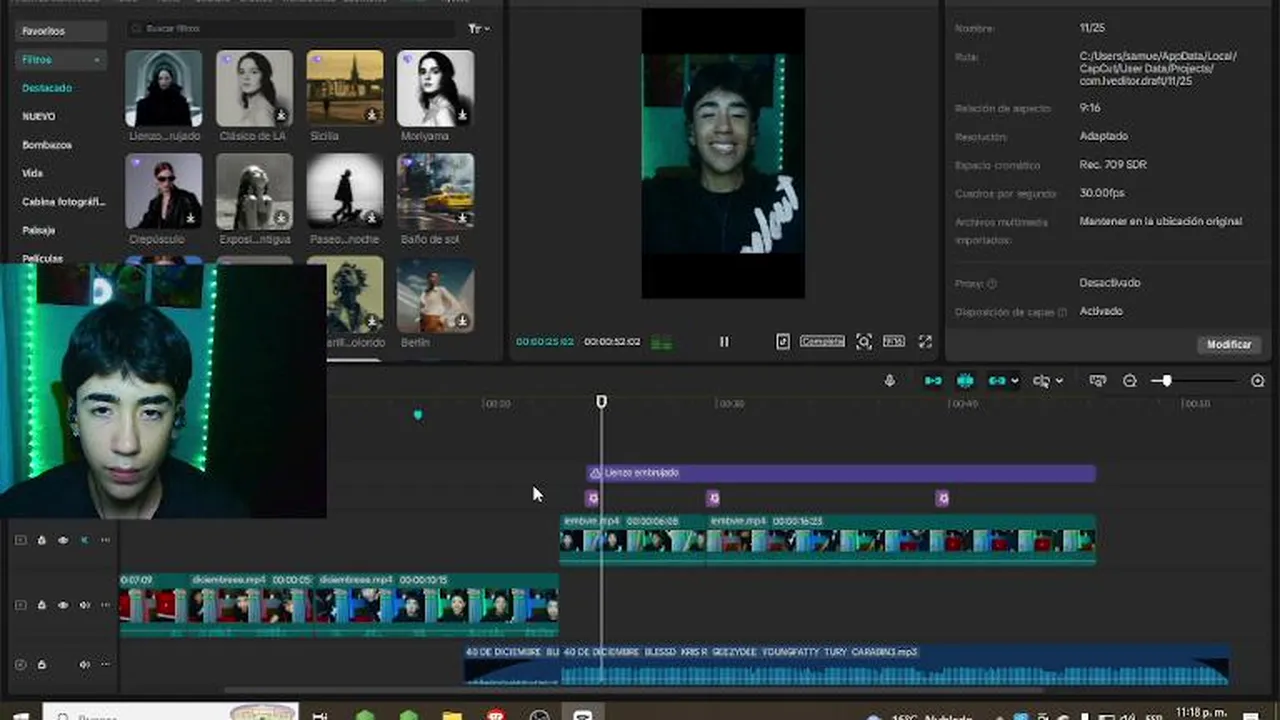Select the embvie.mp4 clip with duration 00:00:16:23

[901, 540]
